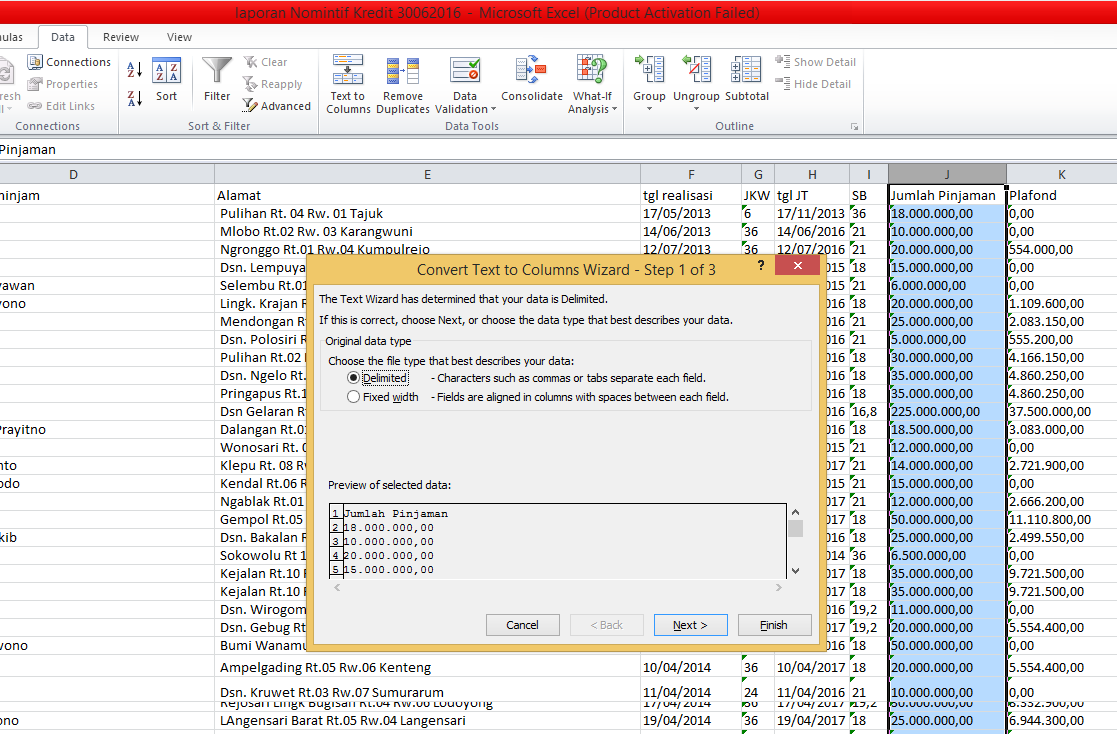This screenshot has width=1117, height=734.
Task: Expand What-If Analysis dropdown arrow
Action: [614, 110]
